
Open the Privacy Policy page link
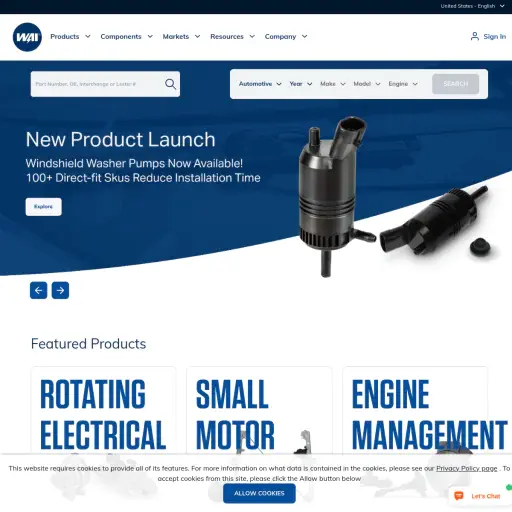[x=467, y=468]
